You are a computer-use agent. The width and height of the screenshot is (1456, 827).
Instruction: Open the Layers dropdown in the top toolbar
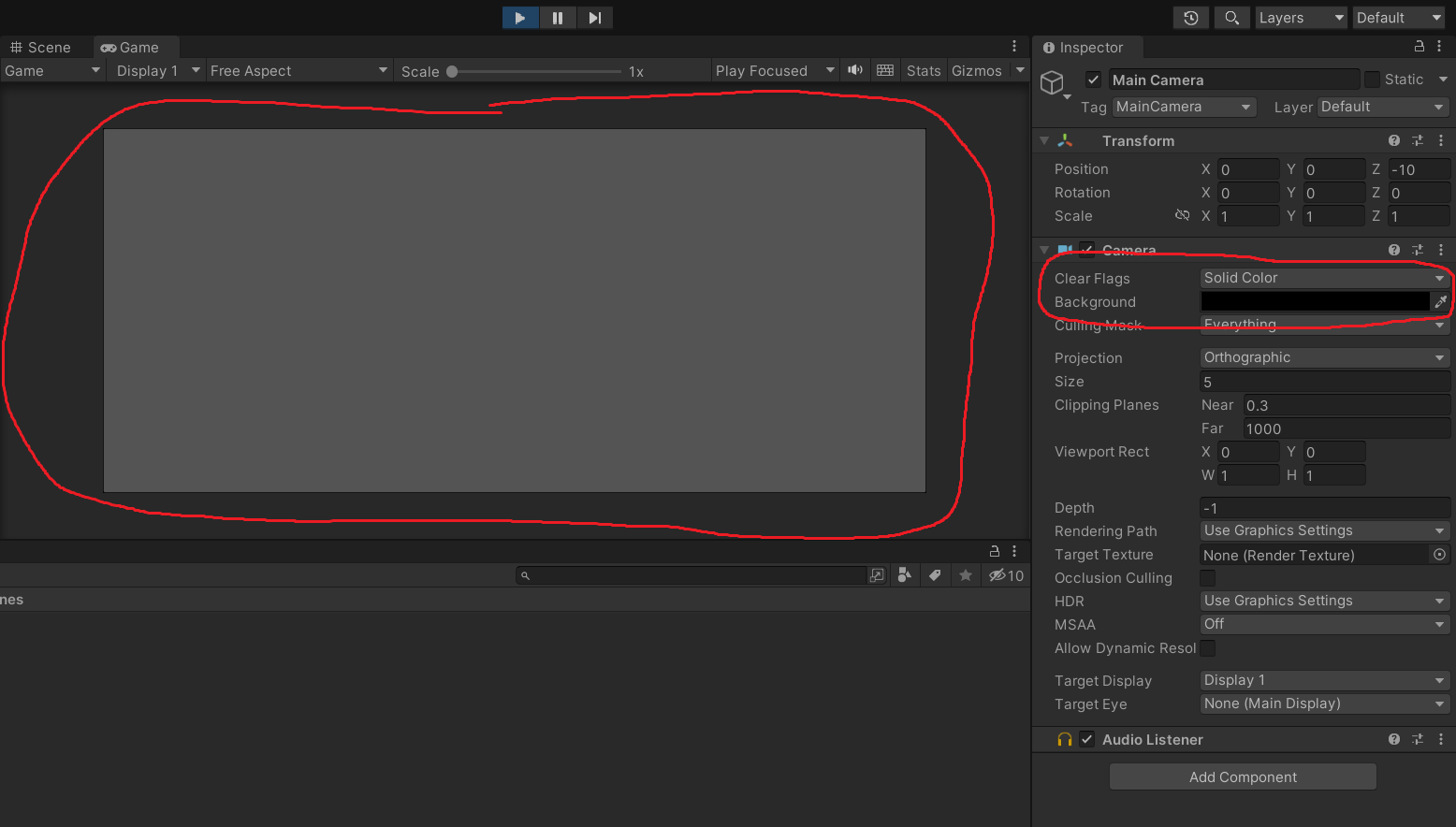[1301, 17]
